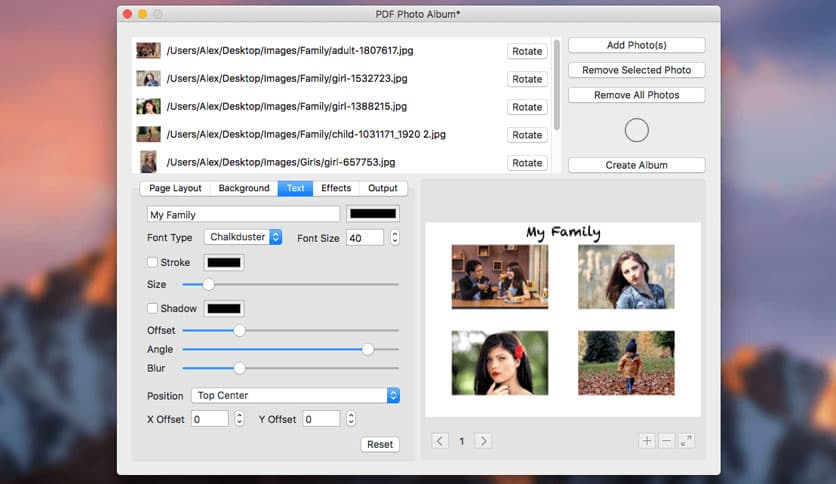Zoom out the album preview
The height and width of the screenshot is (484, 836).
tap(666, 441)
